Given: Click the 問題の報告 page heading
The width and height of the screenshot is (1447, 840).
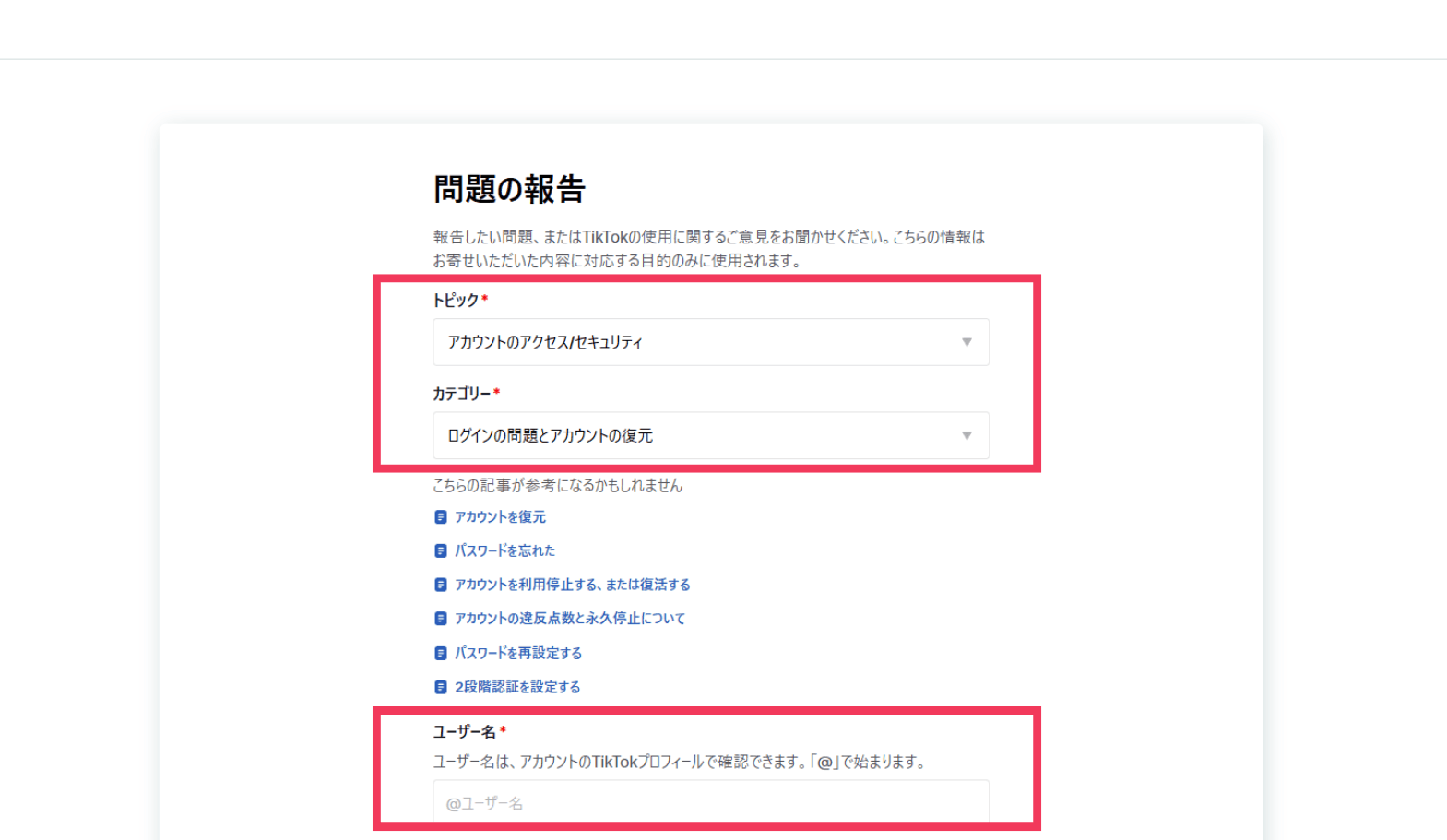Looking at the screenshot, I should click(x=509, y=189).
